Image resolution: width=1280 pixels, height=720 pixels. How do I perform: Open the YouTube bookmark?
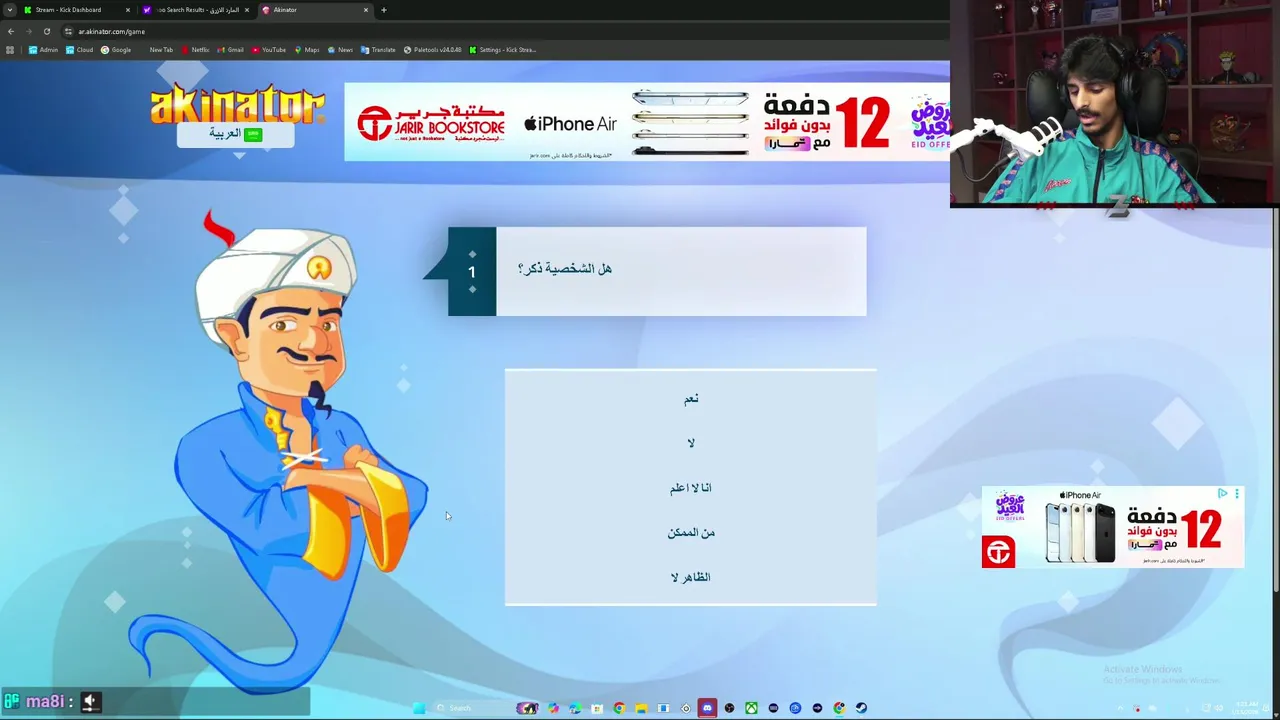click(x=269, y=50)
